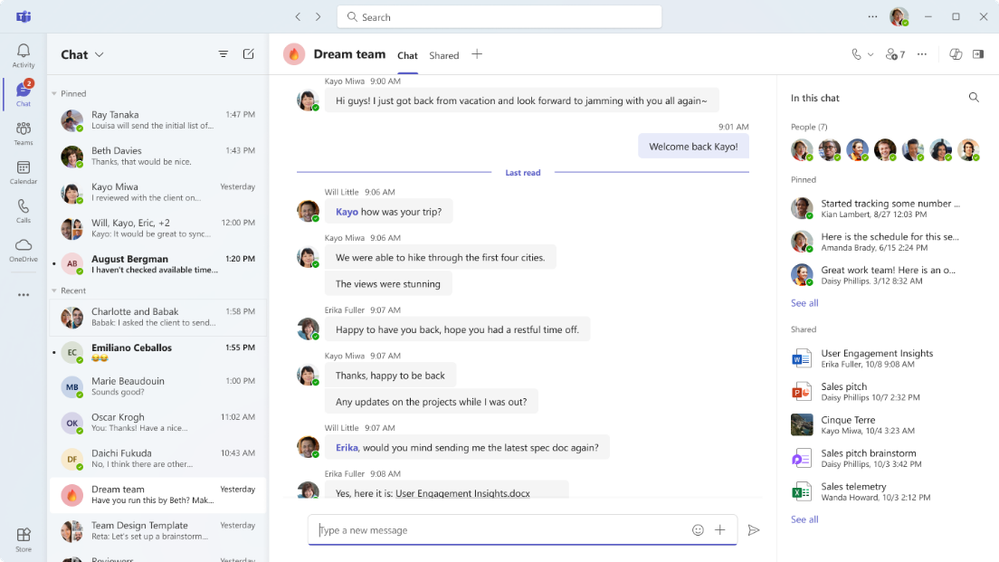This screenshot has height=562, width=999.
Task: Open more chat options ellipsis in header
Action: 922,55
